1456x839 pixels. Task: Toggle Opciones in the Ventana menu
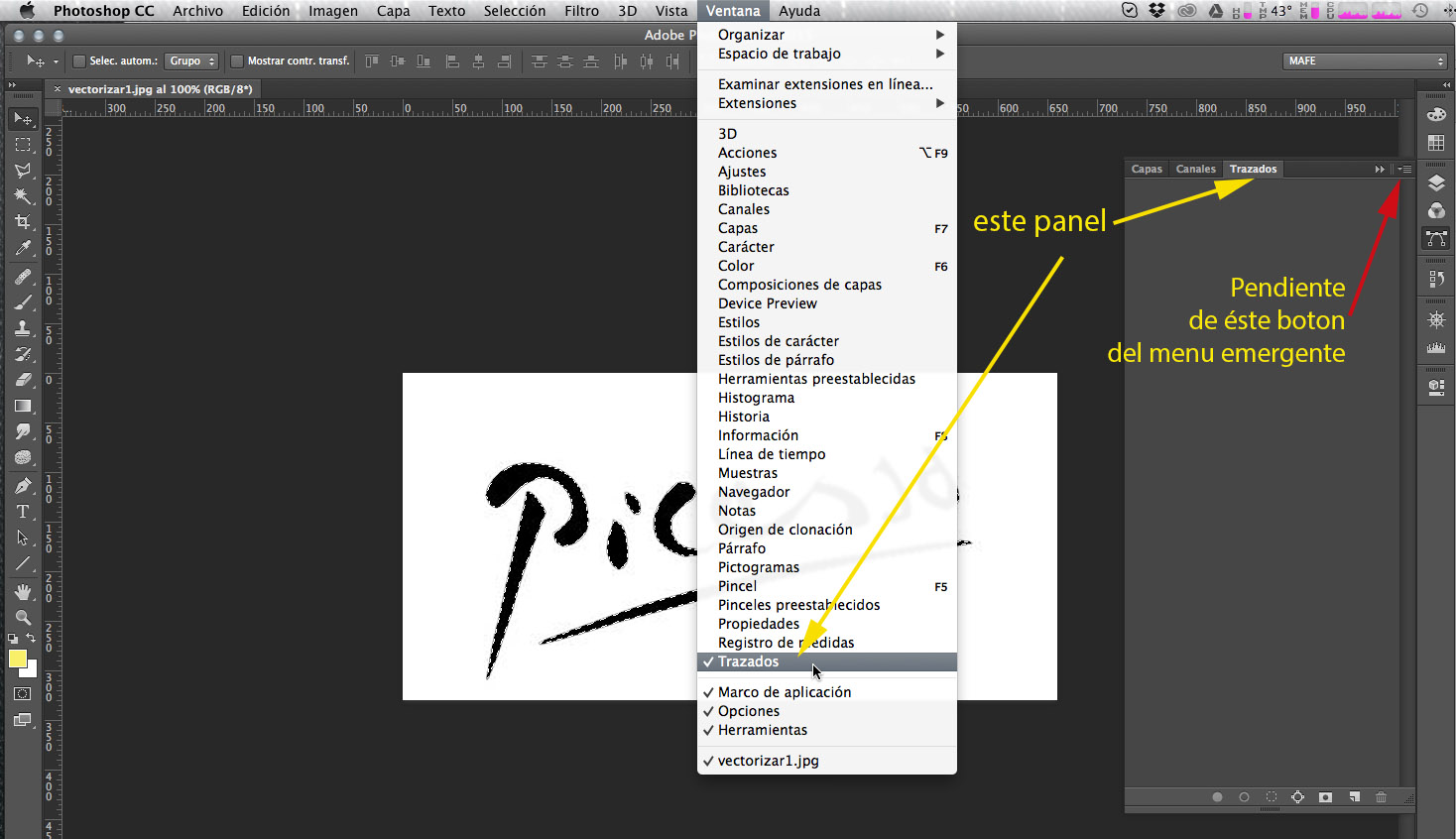pos(827,711)
